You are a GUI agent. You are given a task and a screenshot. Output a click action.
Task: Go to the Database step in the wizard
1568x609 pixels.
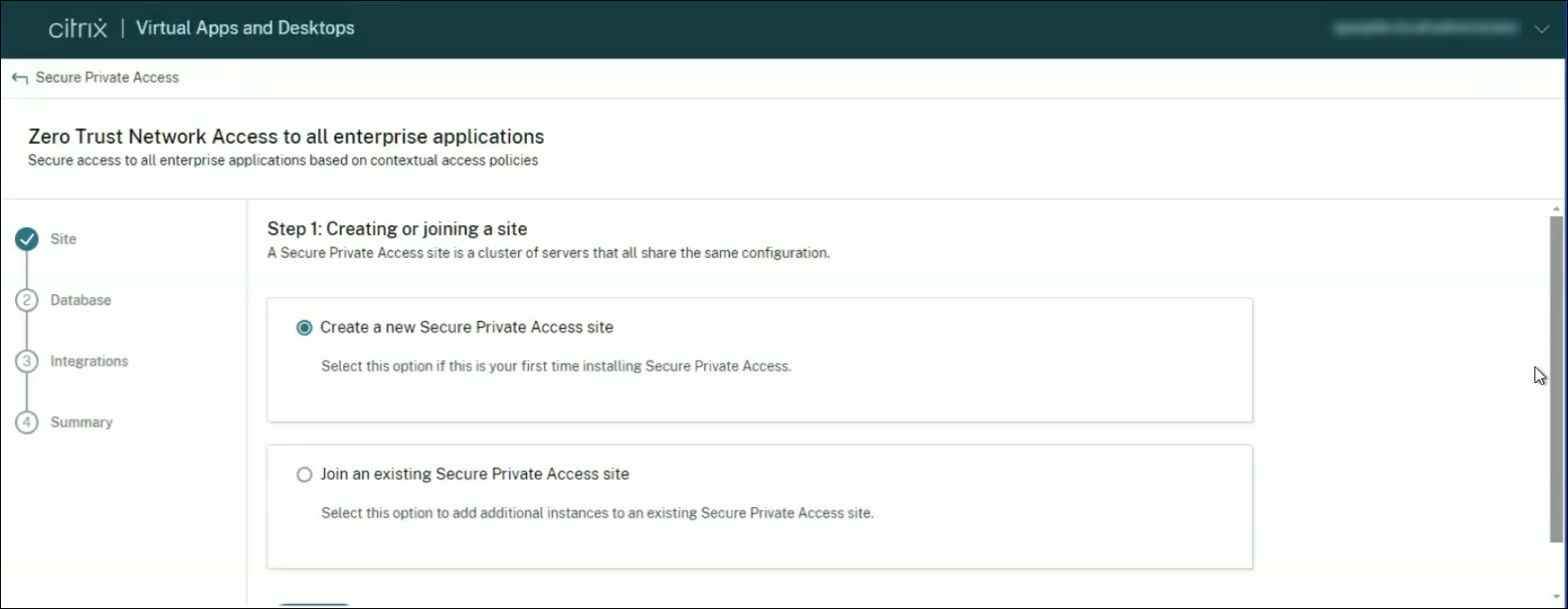tap(81, 300)
